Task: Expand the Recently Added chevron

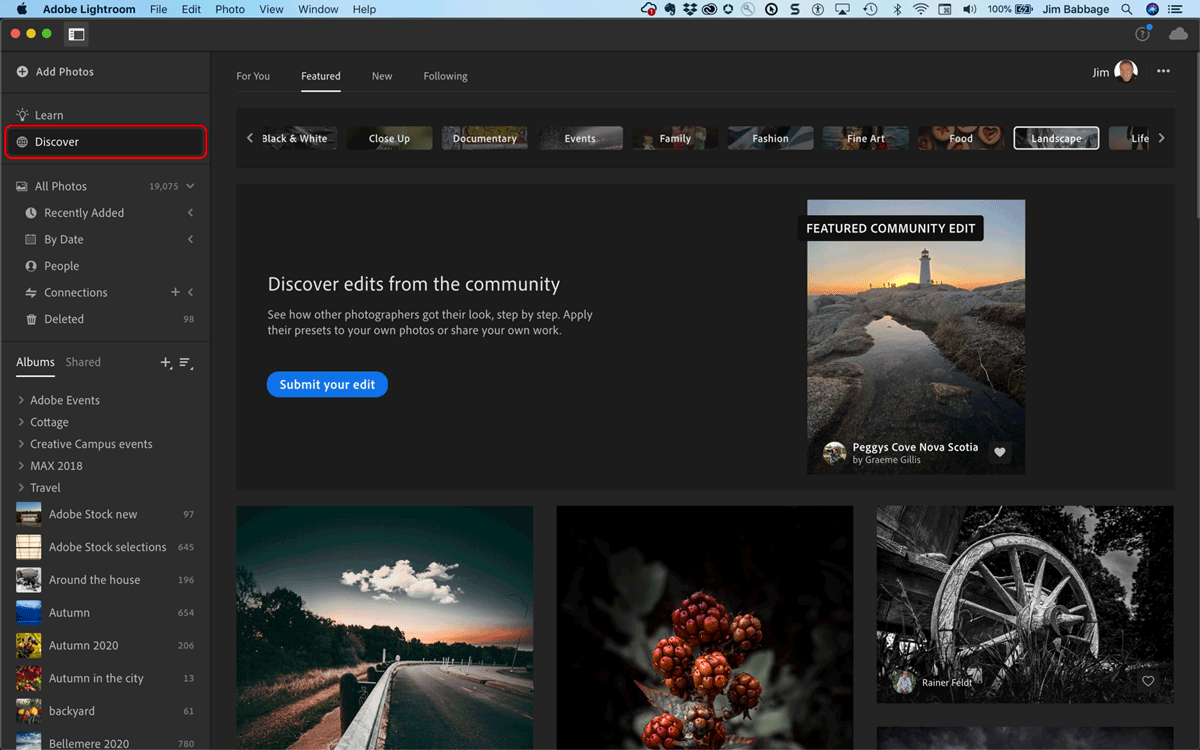Action: click(190, 213)
